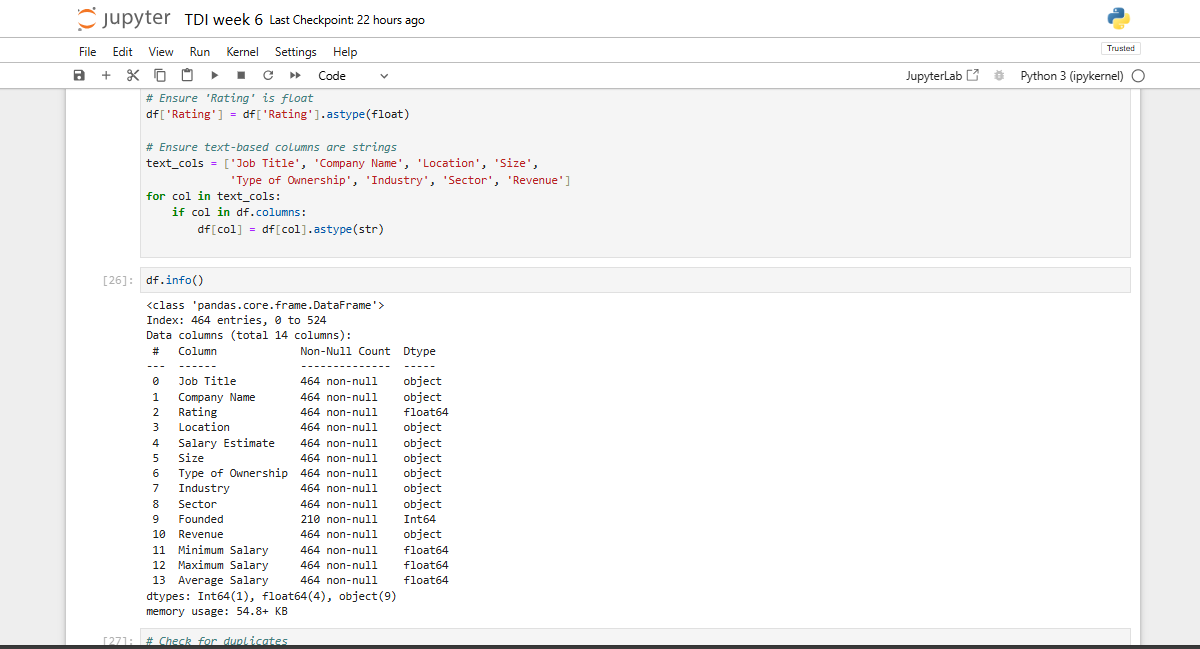The height and width of the screenshot is (649, 1200).
Task: Open the Run menu
Action: tap(200, 52)
